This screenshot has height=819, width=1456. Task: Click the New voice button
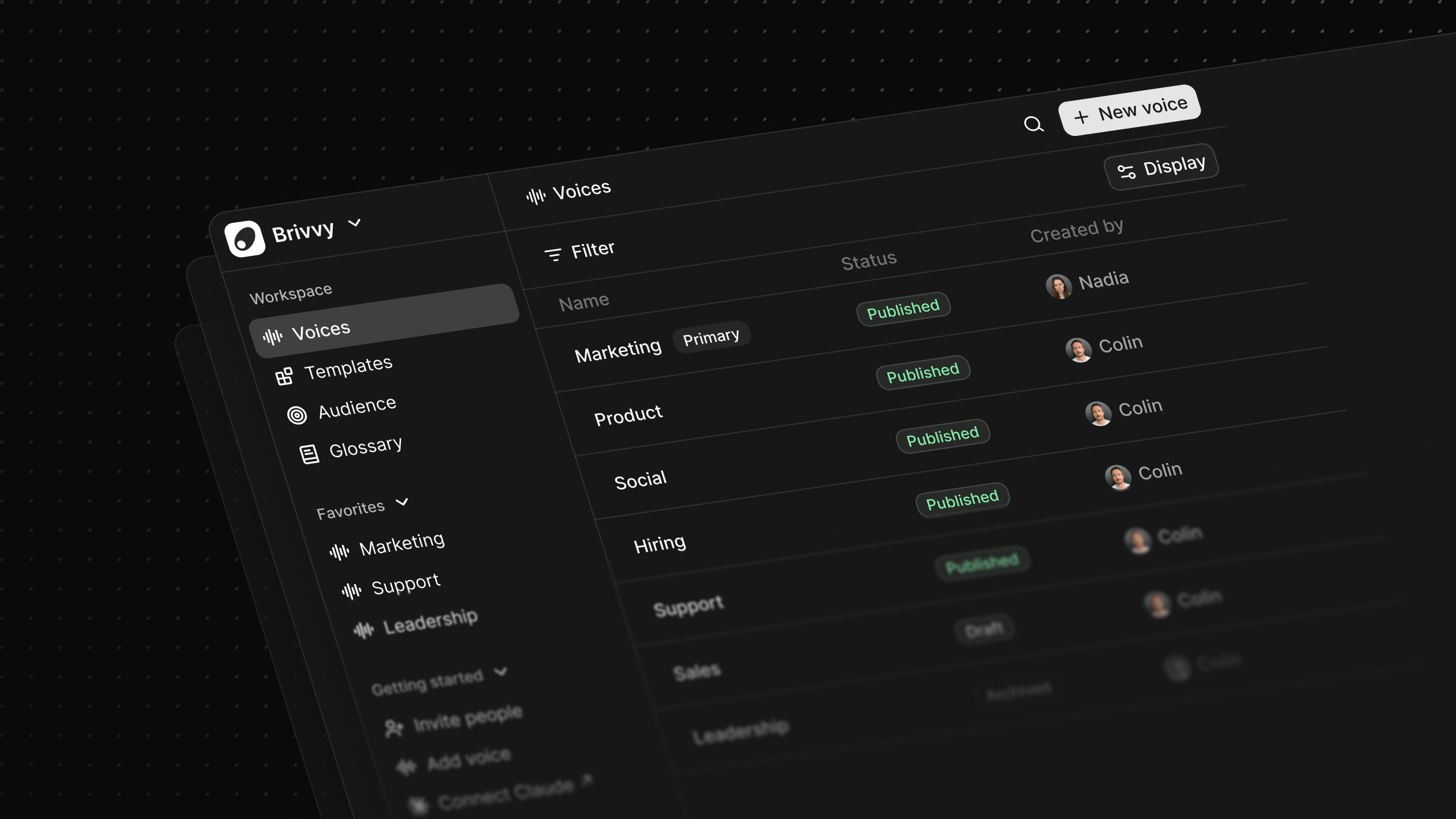point(1130,110)
